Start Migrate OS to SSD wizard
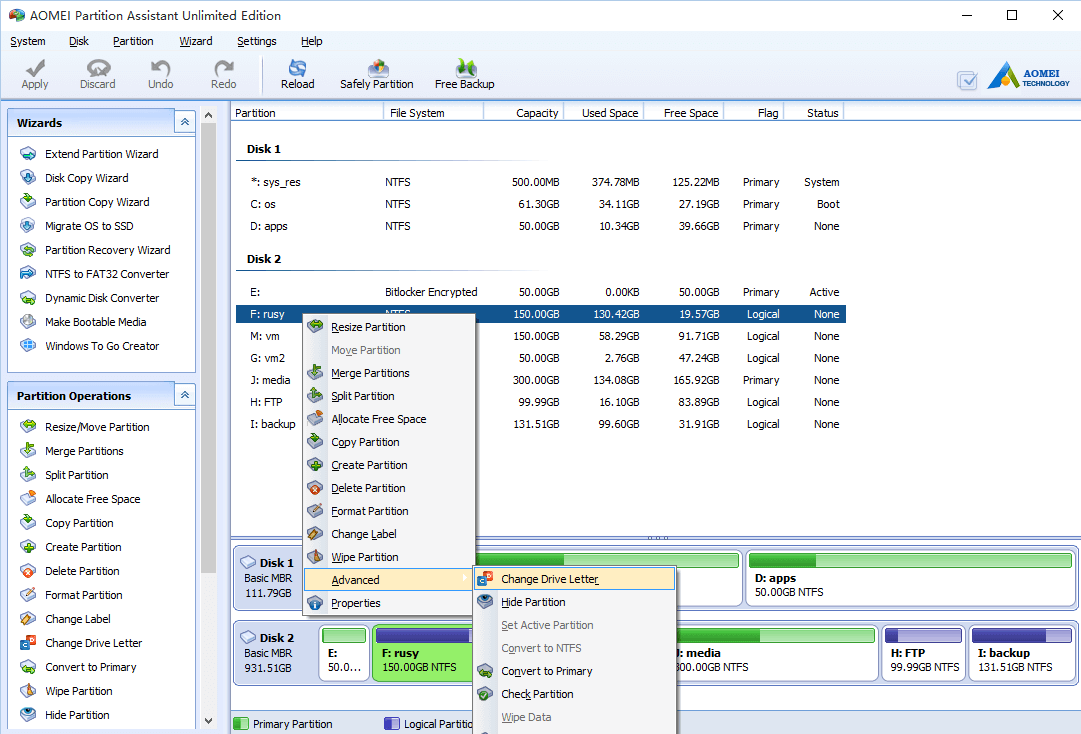Screen dimensions: 1081x734 click(89, 226)
